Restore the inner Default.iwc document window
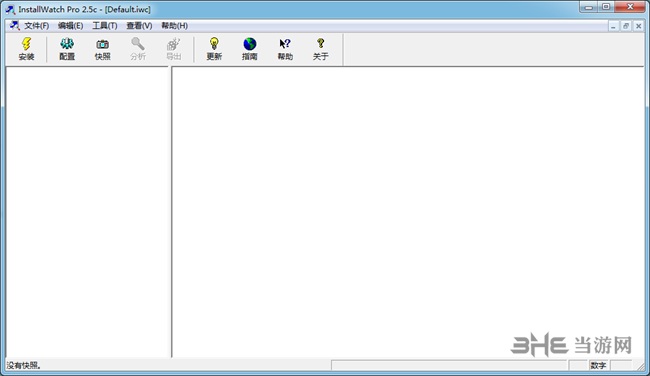The height and width of the screenshot is (376, 650). pyautogui.click(x=626, y=26)
